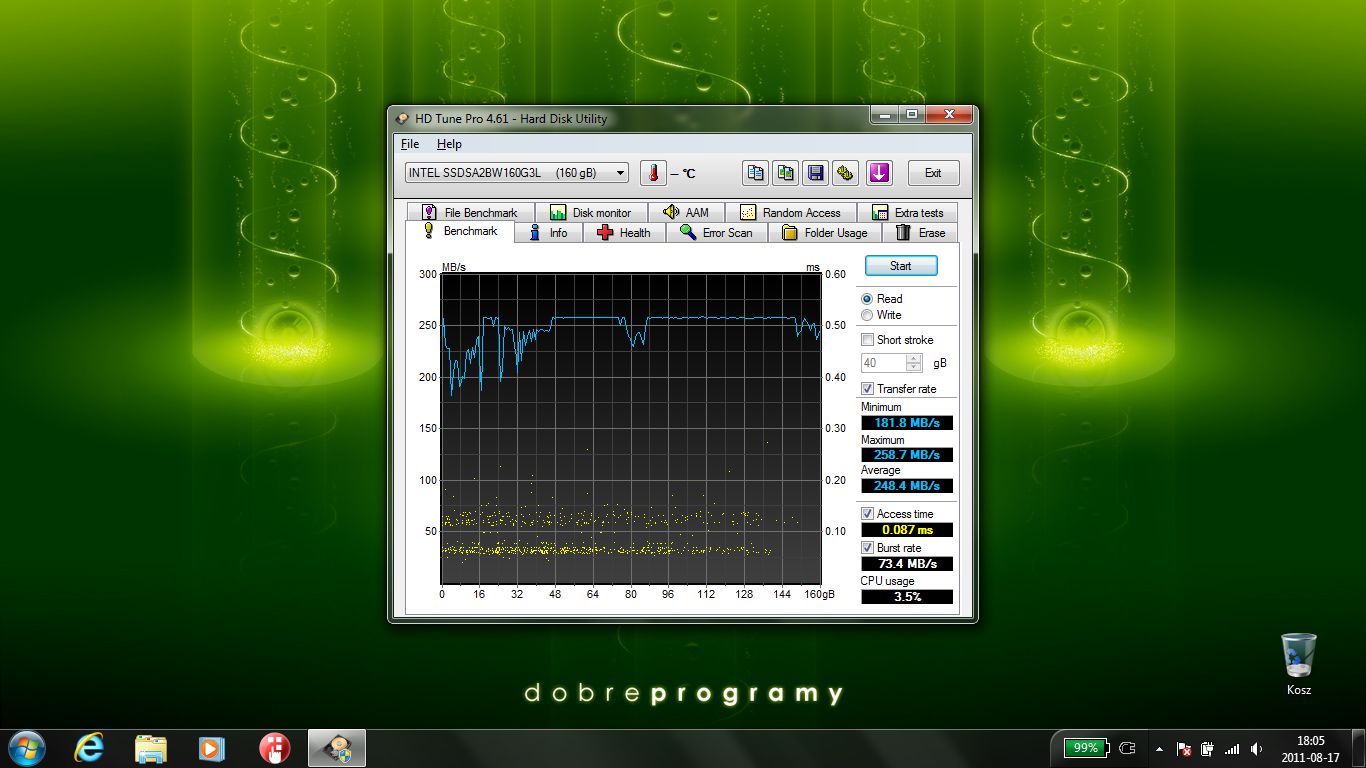Viewport: 1366px width, 768px height.
Task: Click the 99% battery indicator in the taskbar
Action: 1086,748
